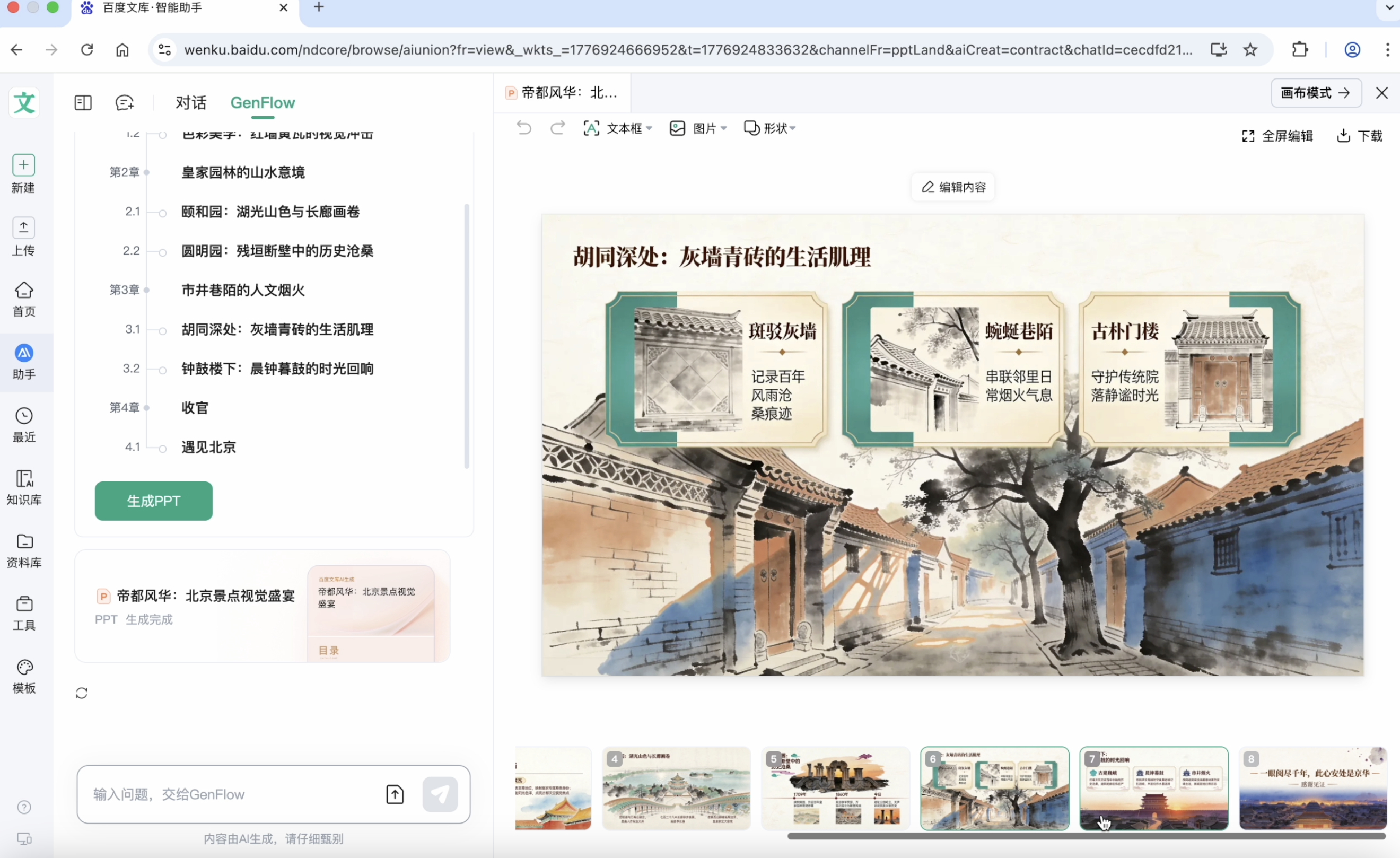Click the 编辑内容 edit button
This screenshot has width=1400, height=858.
click(x=953, y=188)
